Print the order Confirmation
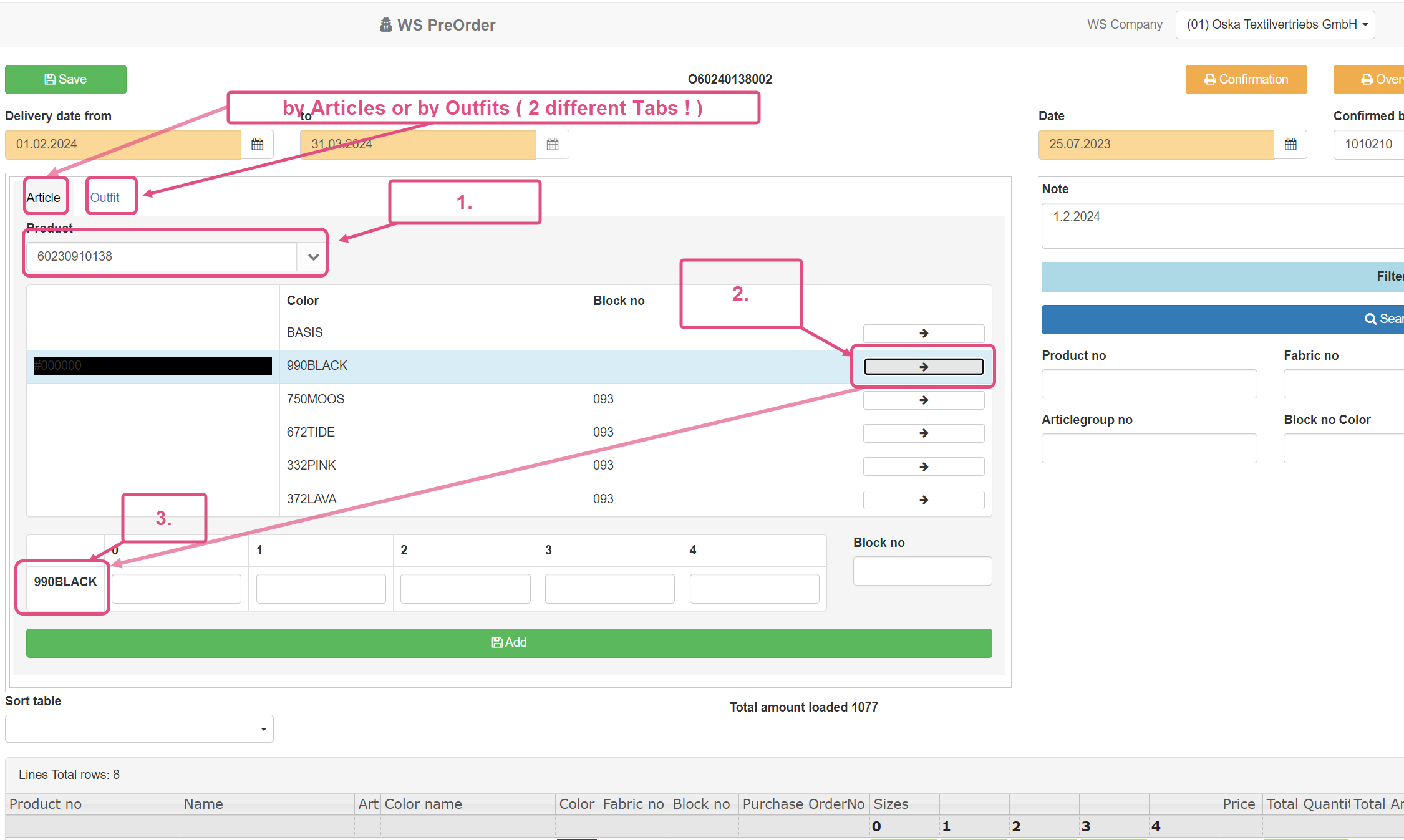 tap(1246, 79)
